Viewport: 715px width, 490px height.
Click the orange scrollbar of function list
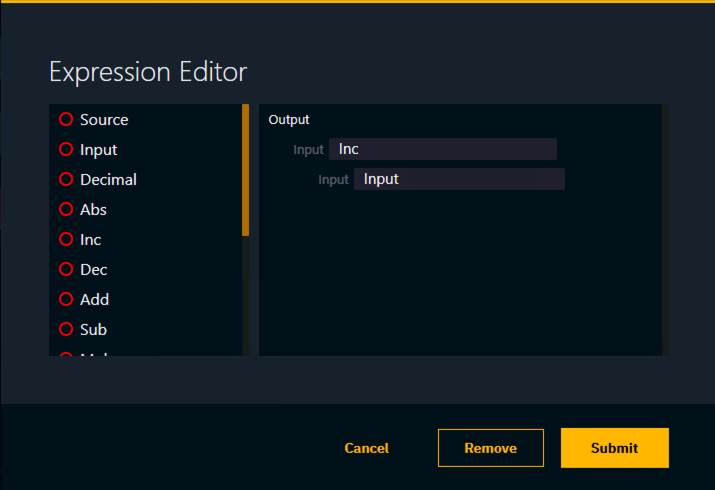tap(246, 170)
